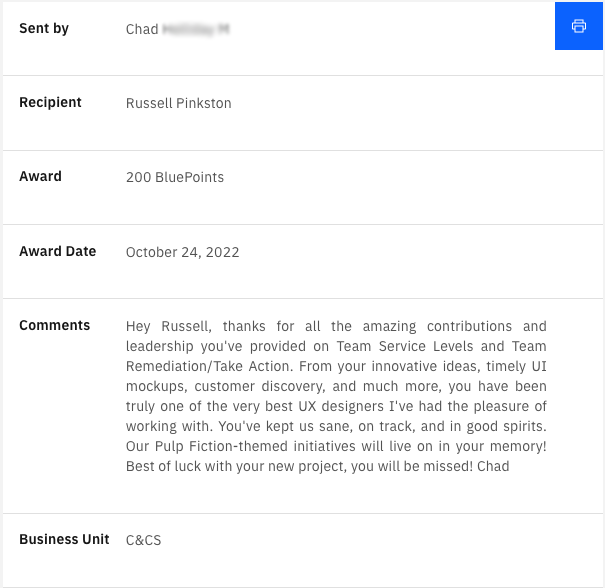
Task: Click the "Chad" signature ending the comments
Action: tap(493, 467)
